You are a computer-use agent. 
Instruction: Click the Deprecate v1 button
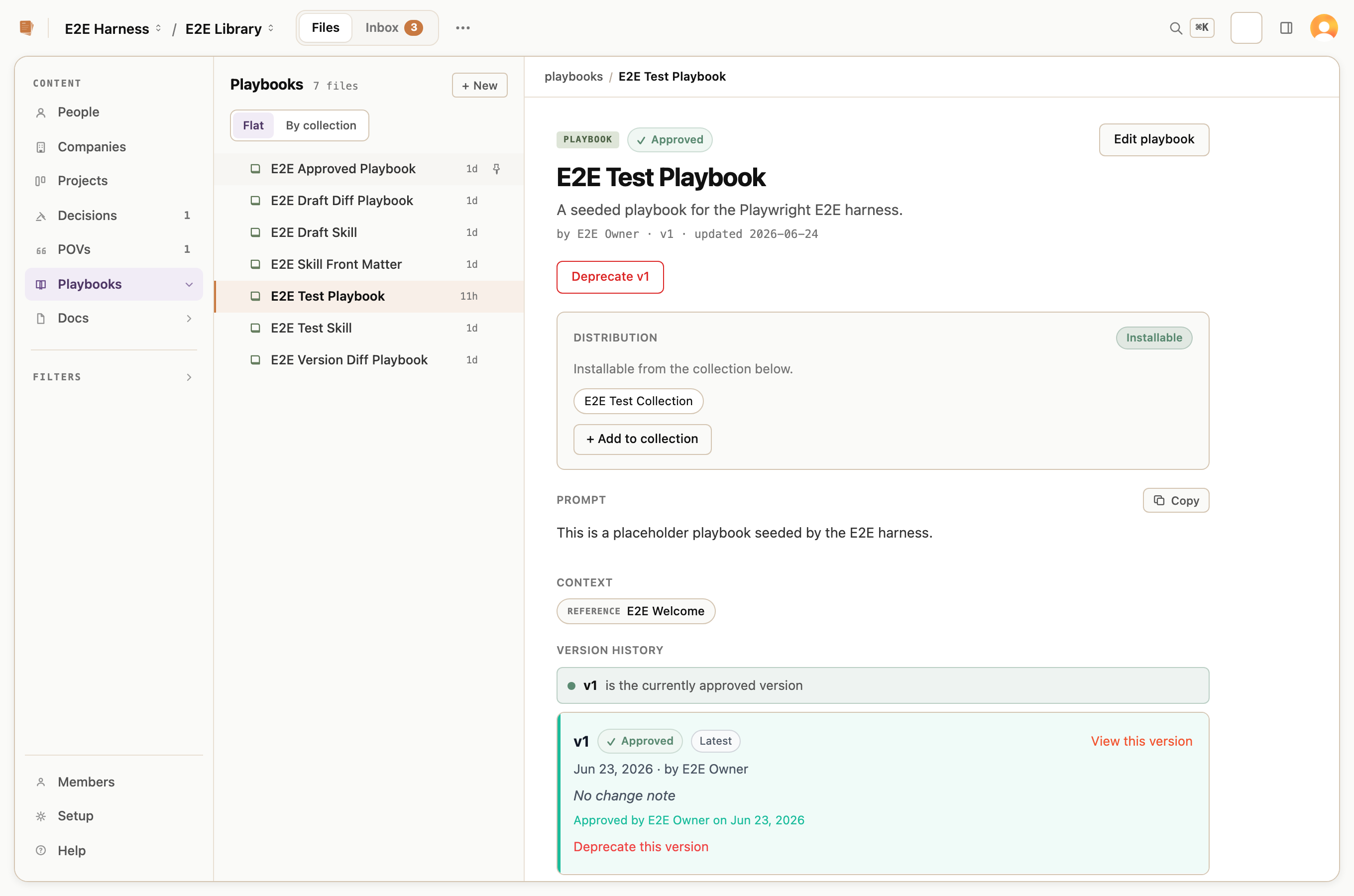tap(610, 277)
